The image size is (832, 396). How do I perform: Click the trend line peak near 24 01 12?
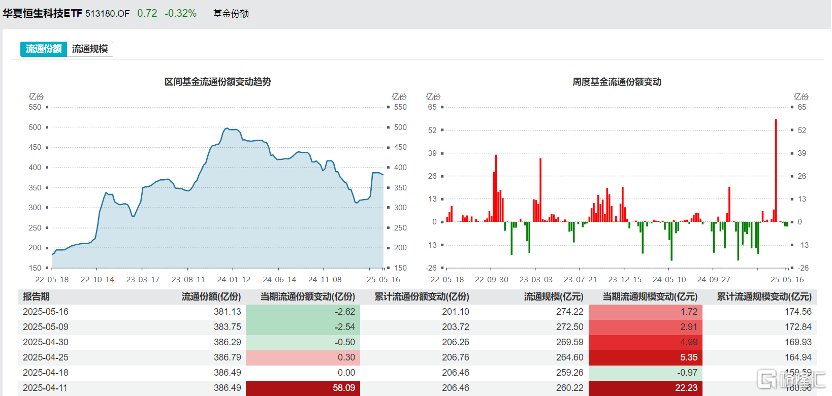pos(227,128)
